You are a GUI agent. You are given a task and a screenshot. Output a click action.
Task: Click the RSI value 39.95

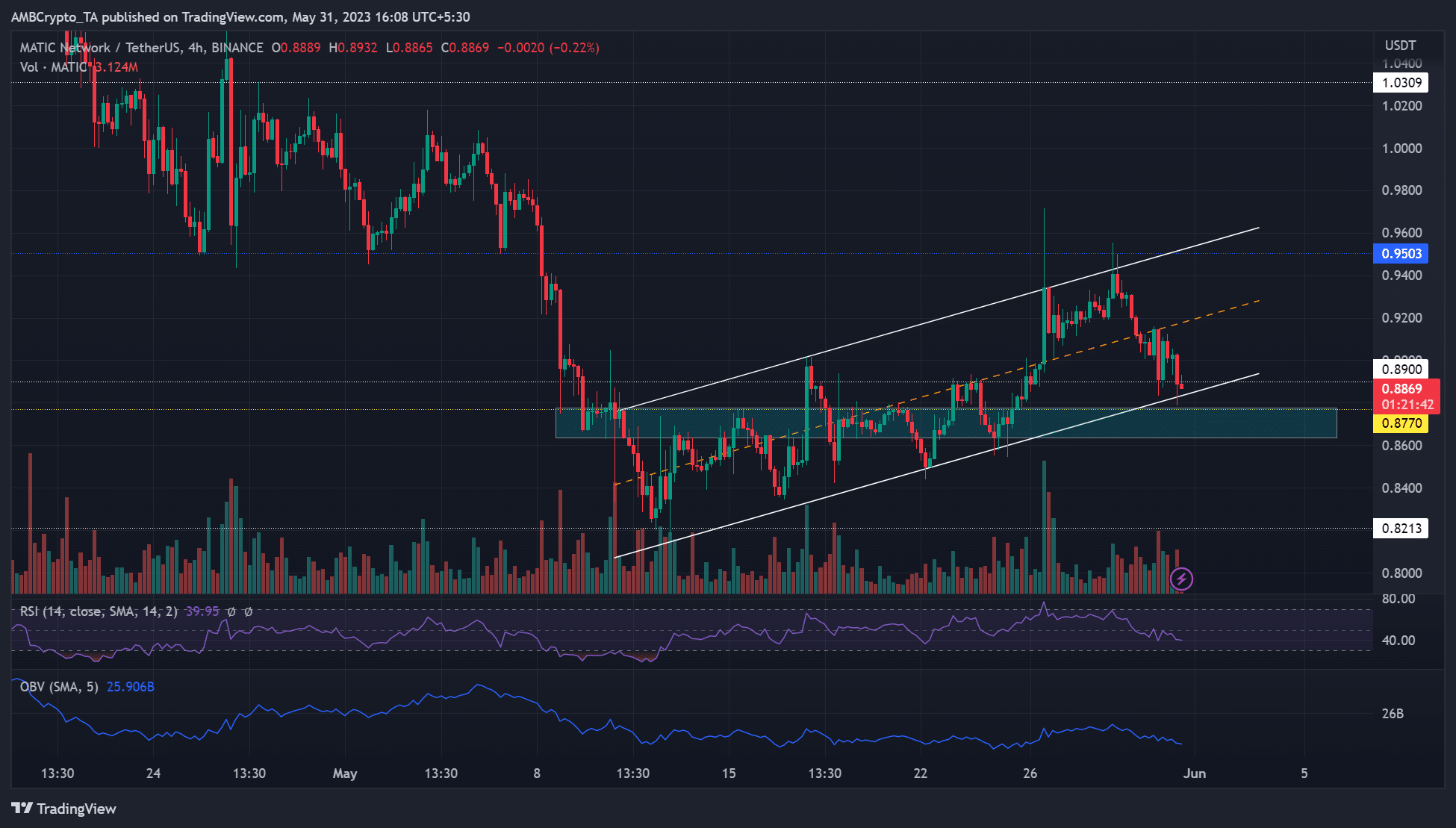point(202,611)
